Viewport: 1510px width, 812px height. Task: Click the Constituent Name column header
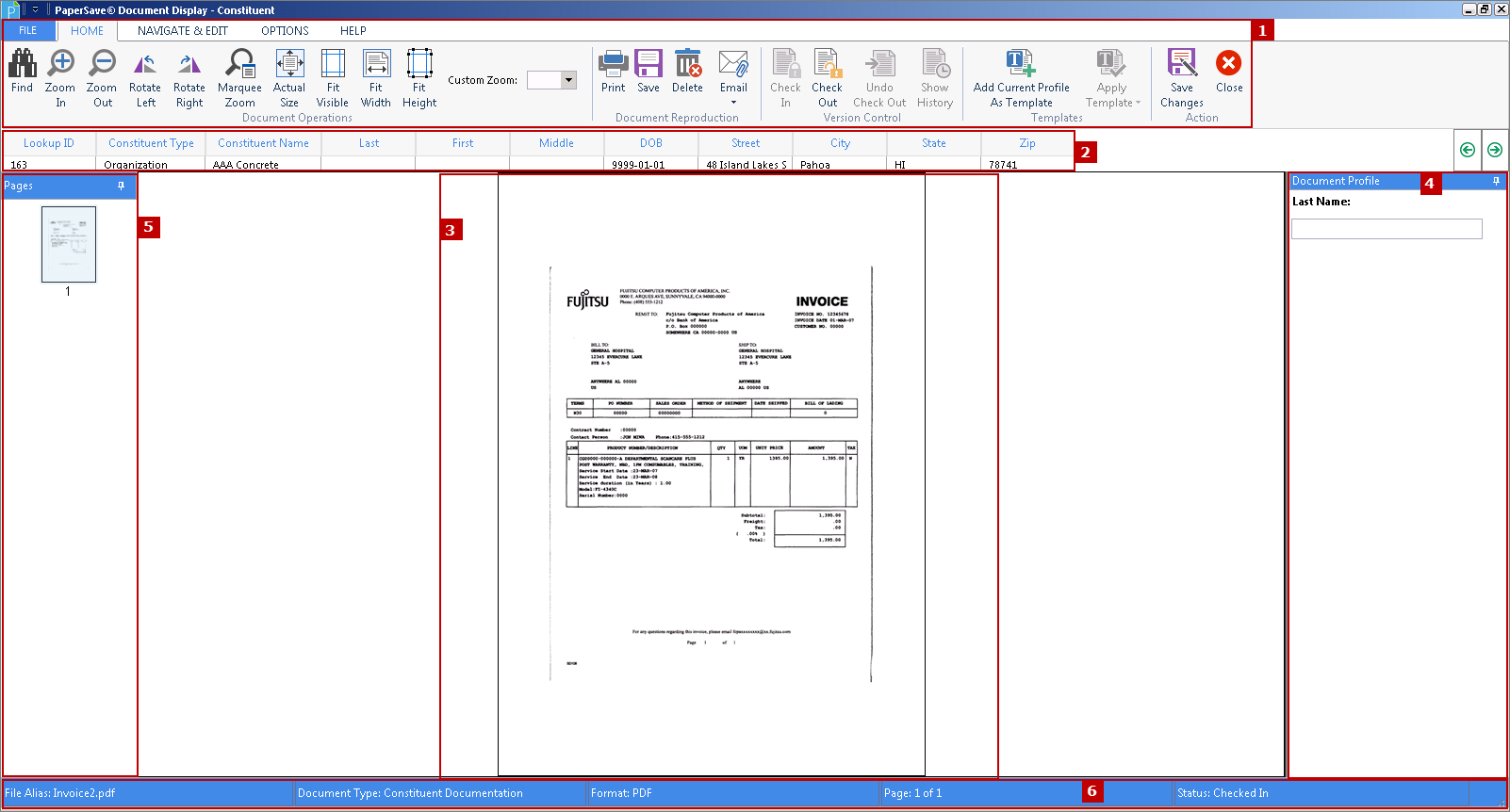(263, 143)
